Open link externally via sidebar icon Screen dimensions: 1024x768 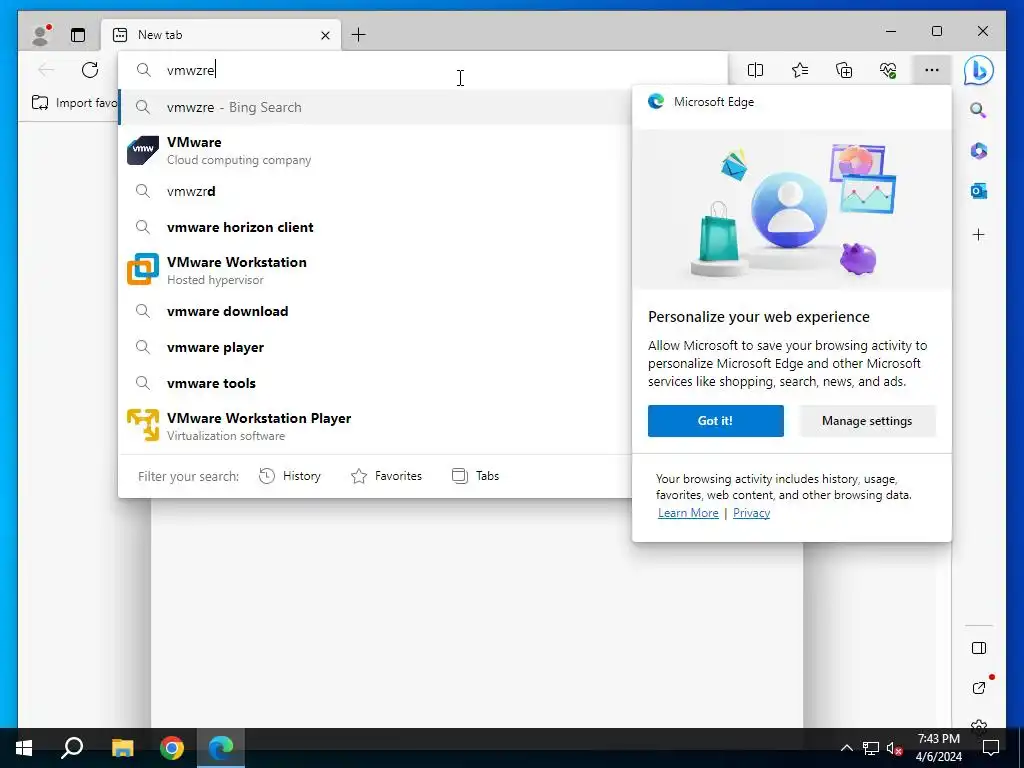pyautogui.click(x=979, y=688)
